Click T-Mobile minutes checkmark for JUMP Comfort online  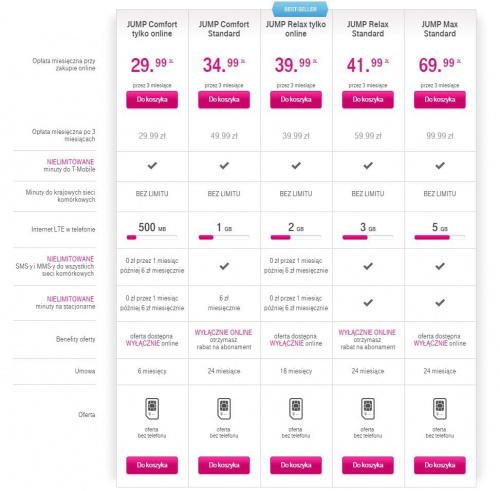[x=152, y=165]
